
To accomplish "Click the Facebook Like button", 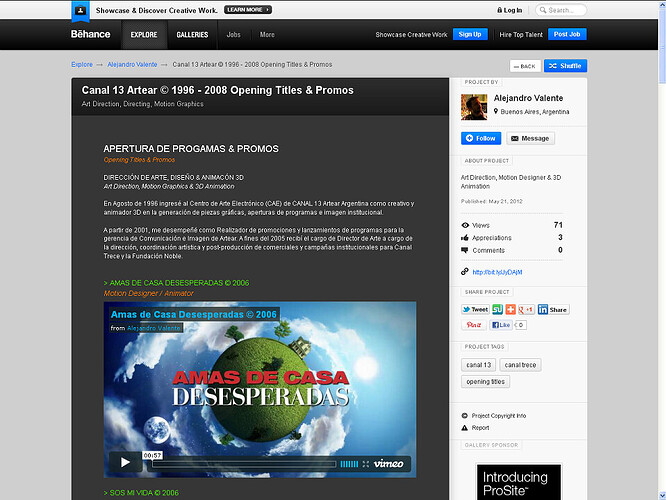I will (x=500, y=325).
